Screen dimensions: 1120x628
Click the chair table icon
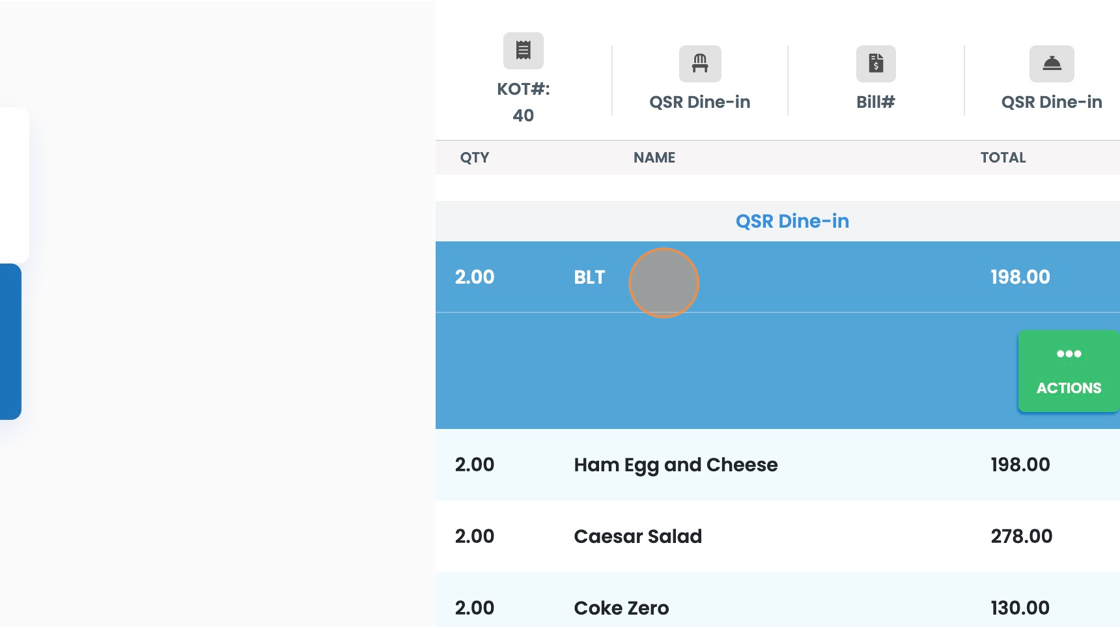[699, 64]
